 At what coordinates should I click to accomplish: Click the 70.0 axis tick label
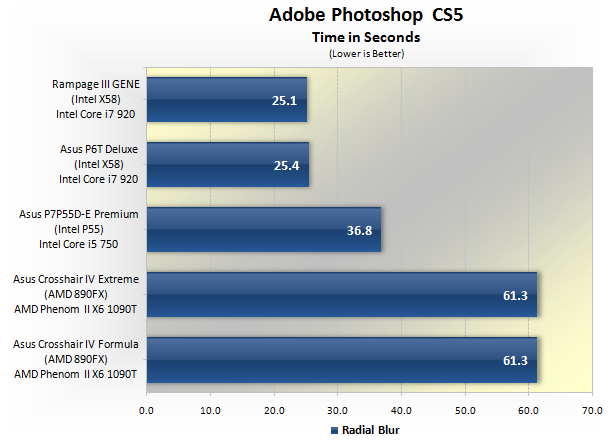pos(592,410)
